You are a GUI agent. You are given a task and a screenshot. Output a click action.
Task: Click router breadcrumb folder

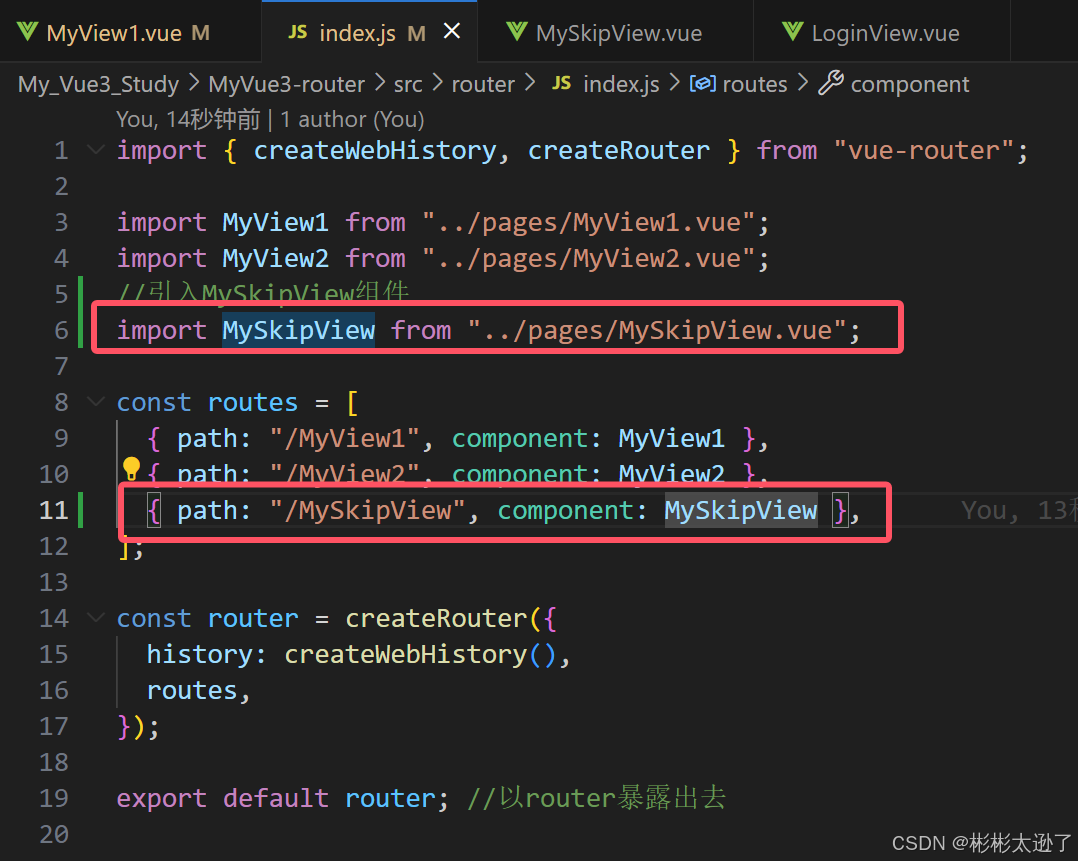[483, 84]
